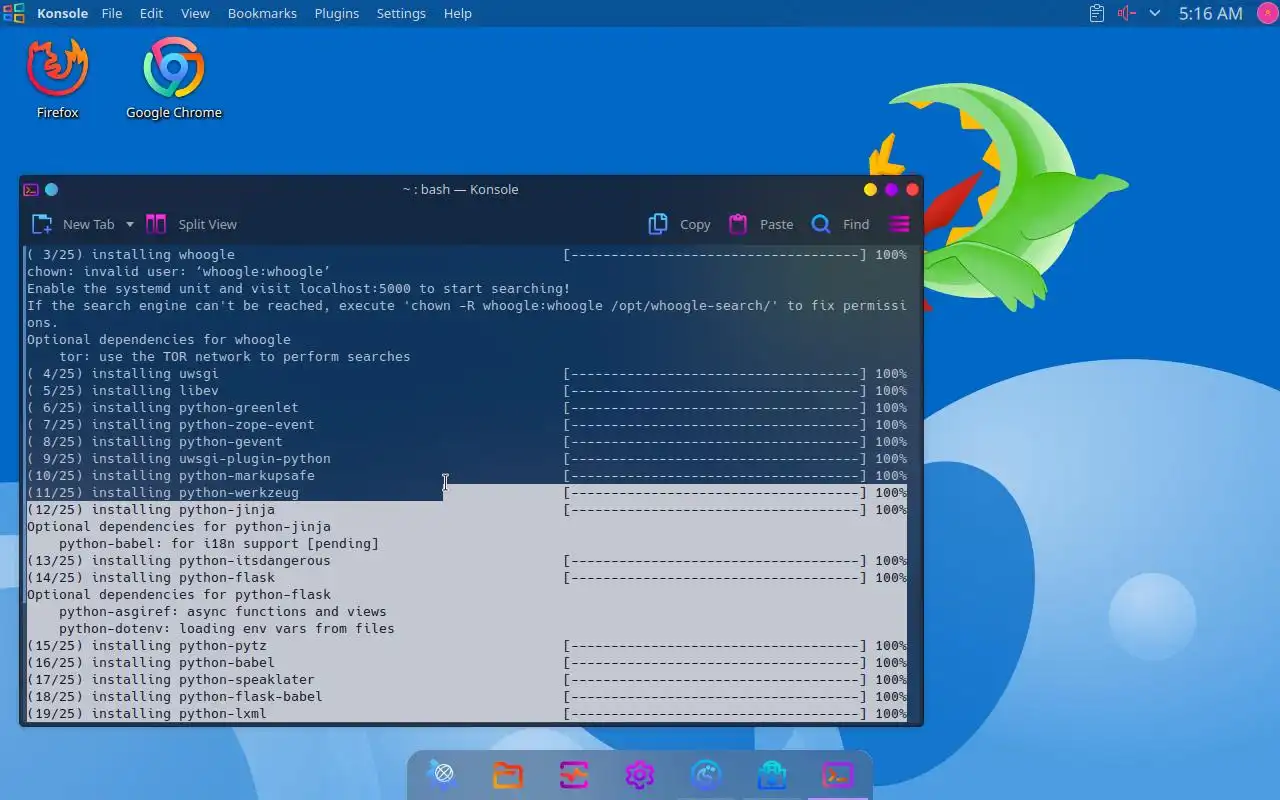Image resolution: width=1280 pixels, height=800 pixels.
Task: Open the software store bag dock icon
Action: point(772,774)
